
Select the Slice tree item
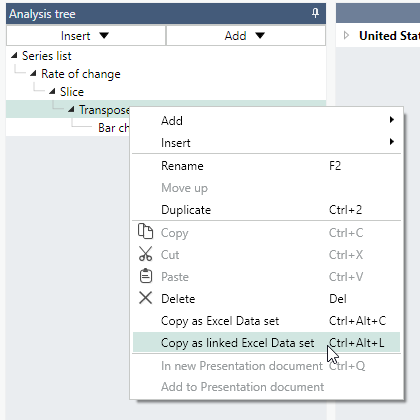point(72,92)
